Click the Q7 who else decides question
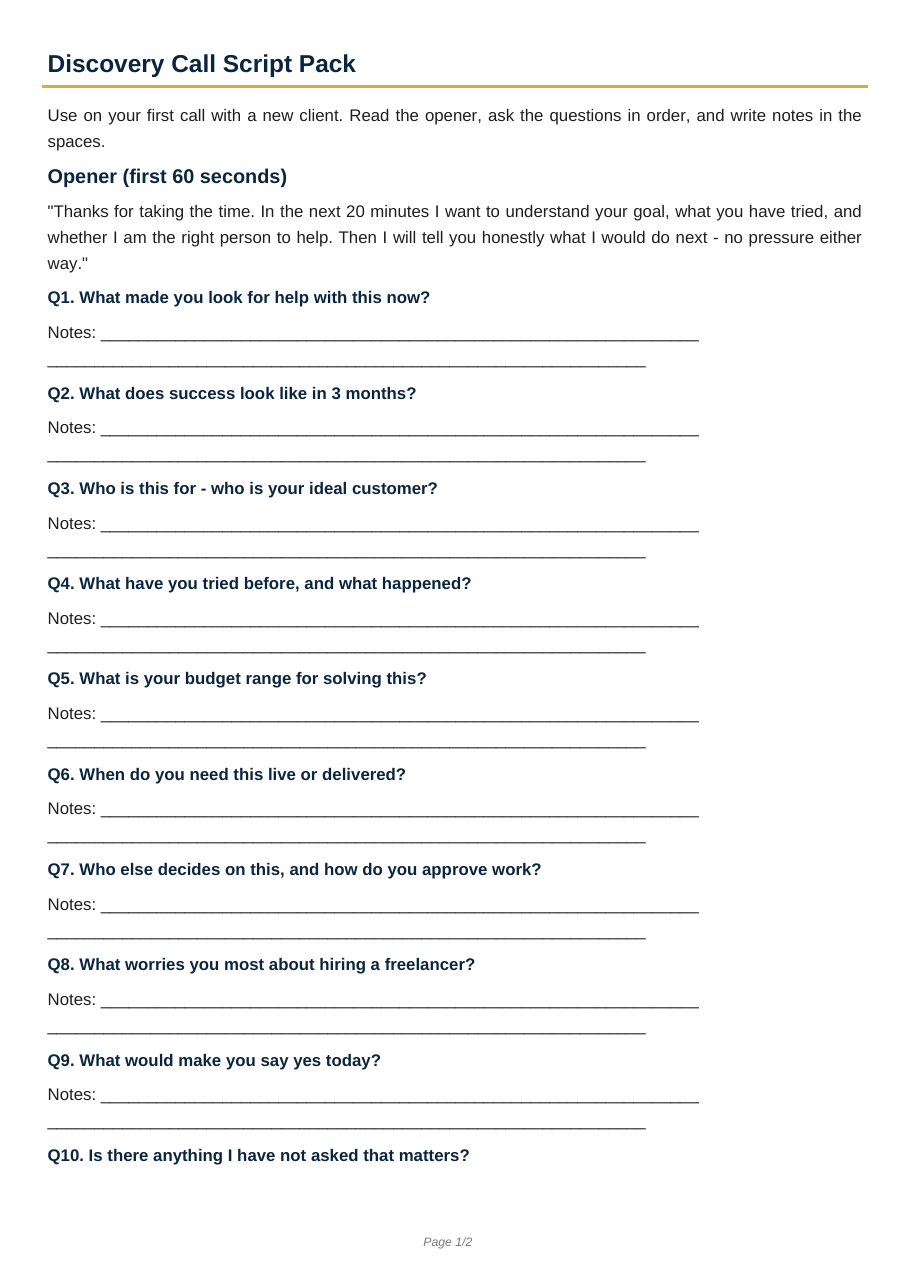The image size is (910, 1287). point(294,869)
